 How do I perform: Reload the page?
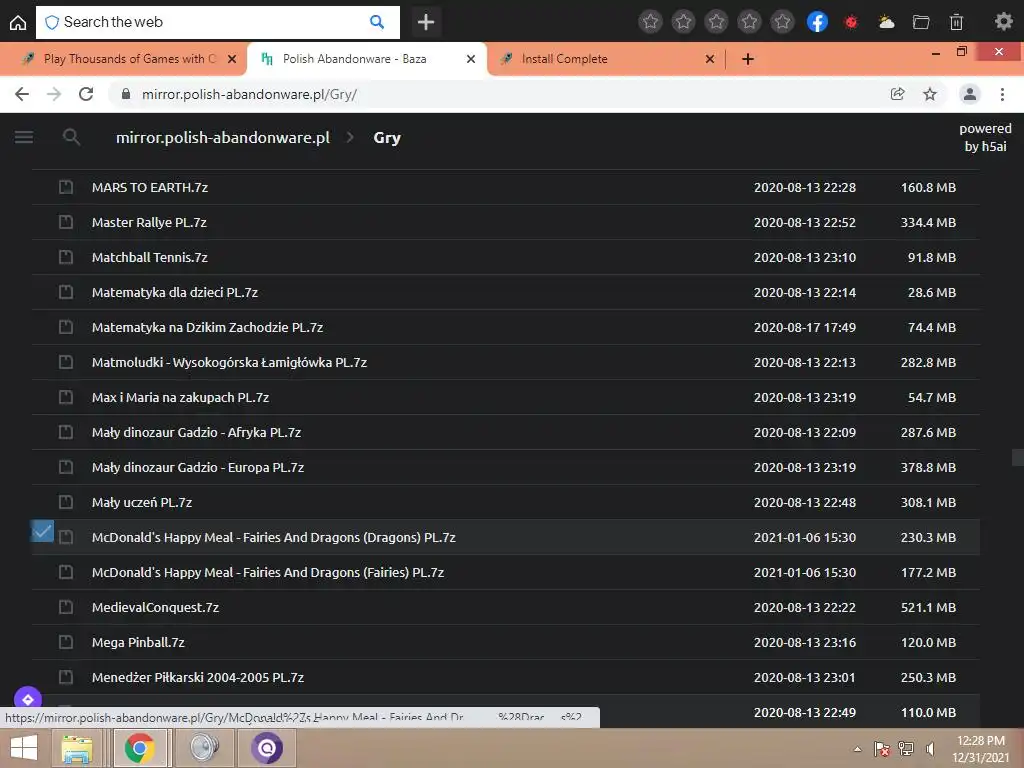click(86, 94)
